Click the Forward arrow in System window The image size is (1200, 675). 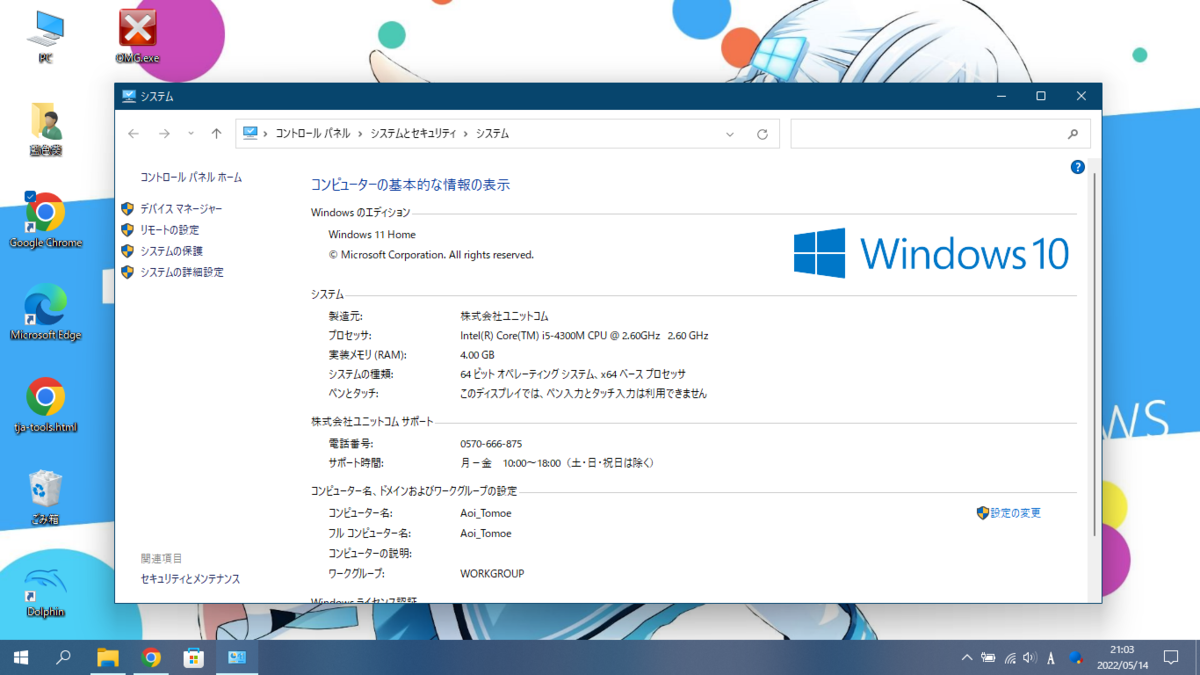pos(164,134)
